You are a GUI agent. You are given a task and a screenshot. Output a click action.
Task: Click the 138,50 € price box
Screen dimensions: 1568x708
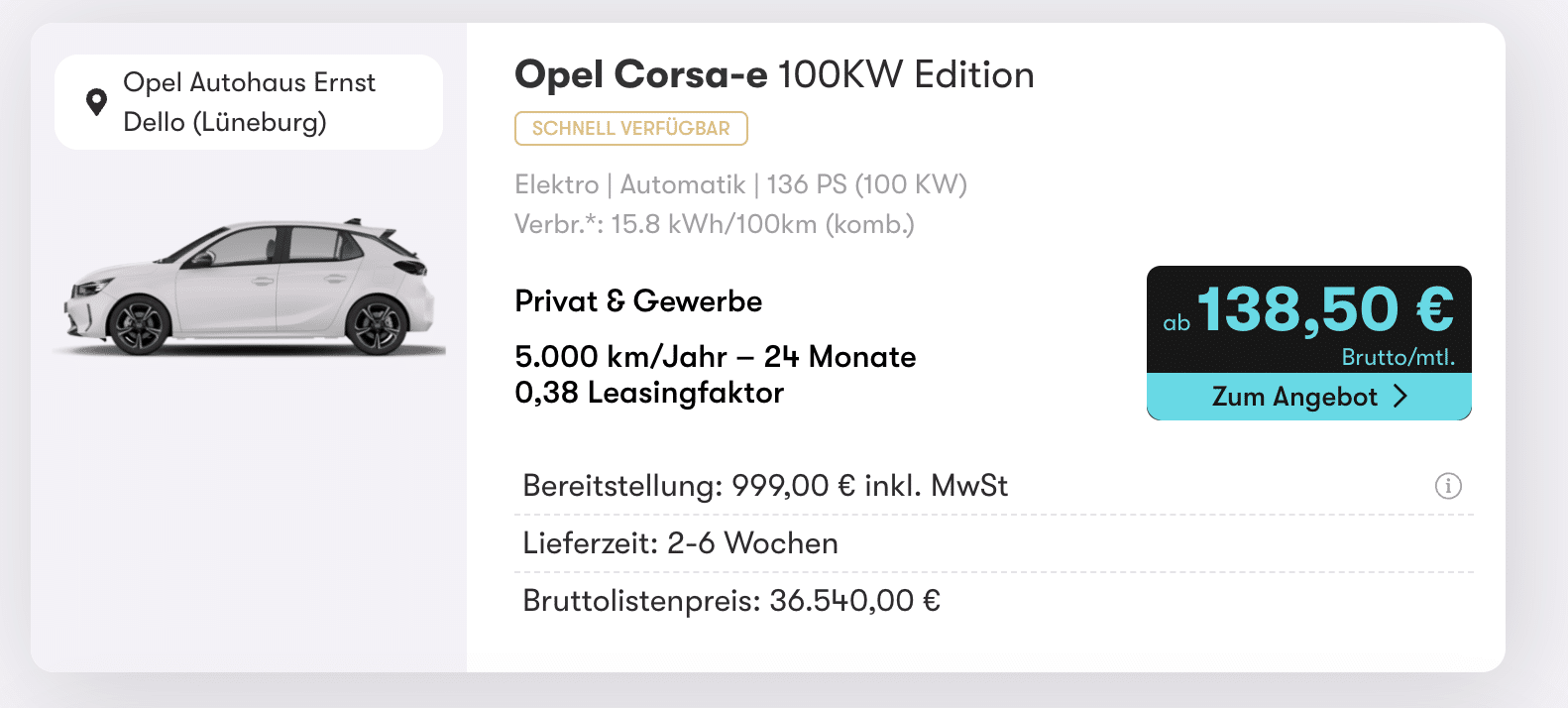[x=1308, y=319]
